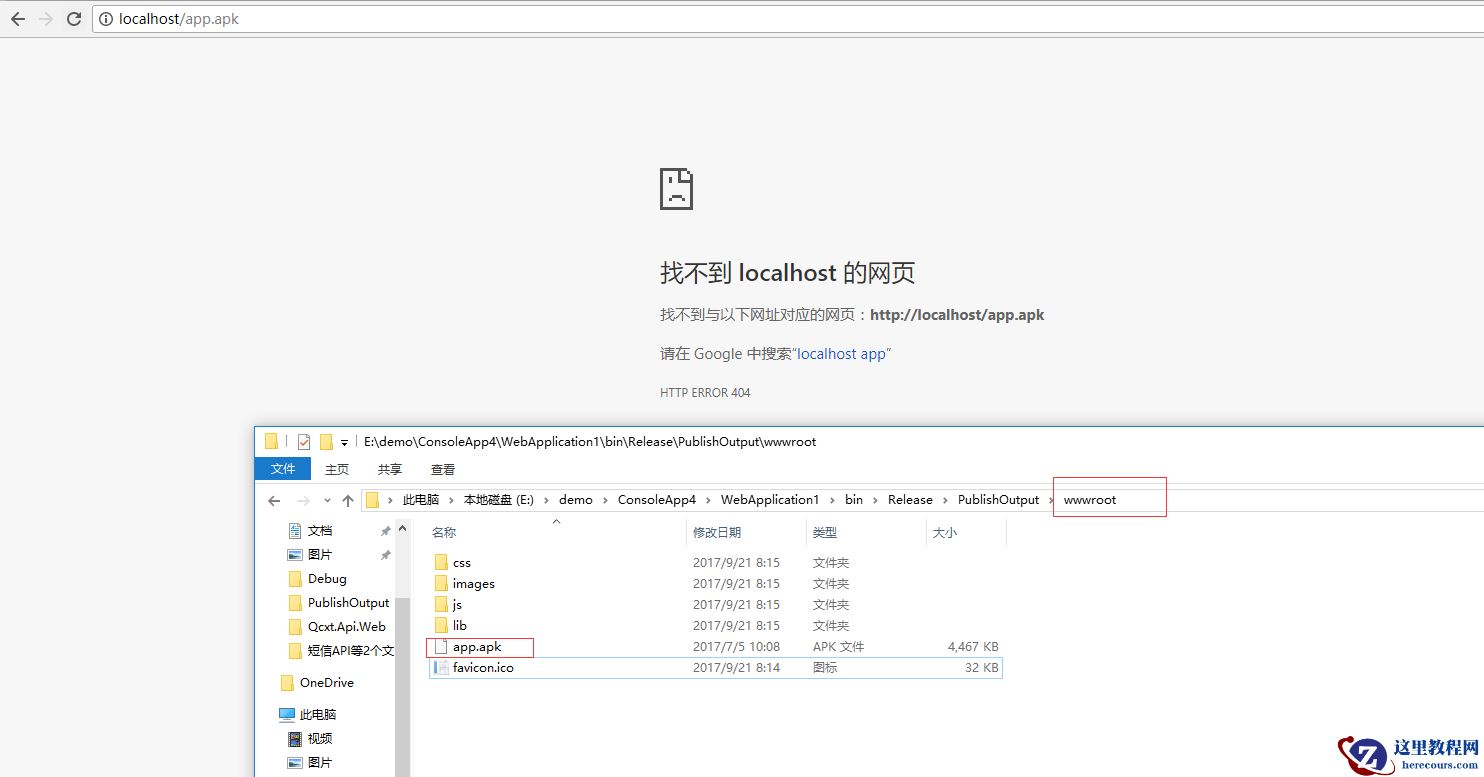Switch to the 查看 ribbon tab
Viewport: 1484px width, 777px height.
click(x=442, y=469)
